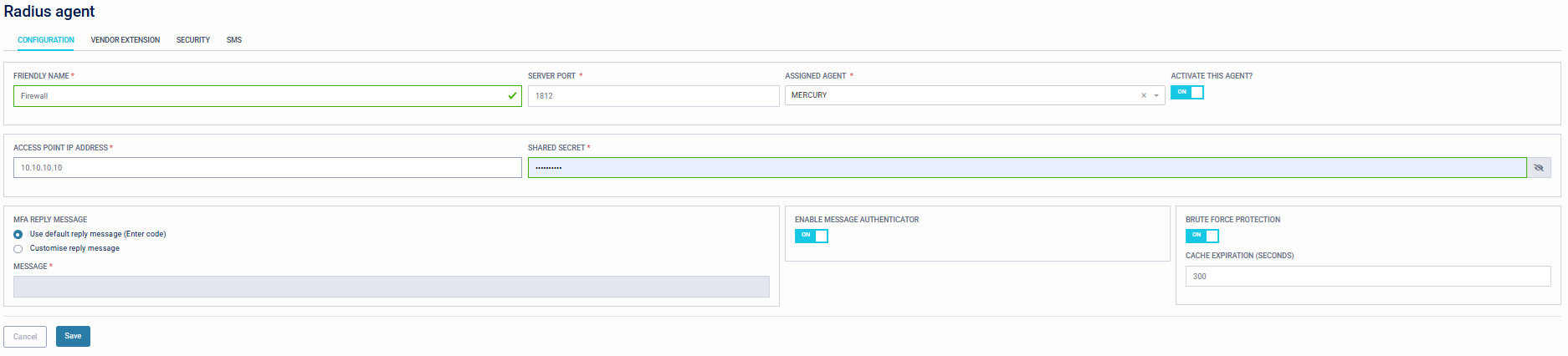Select Use default reply message option
Viewport: 1568px width, 356px height.
click(x=18, y=235)
